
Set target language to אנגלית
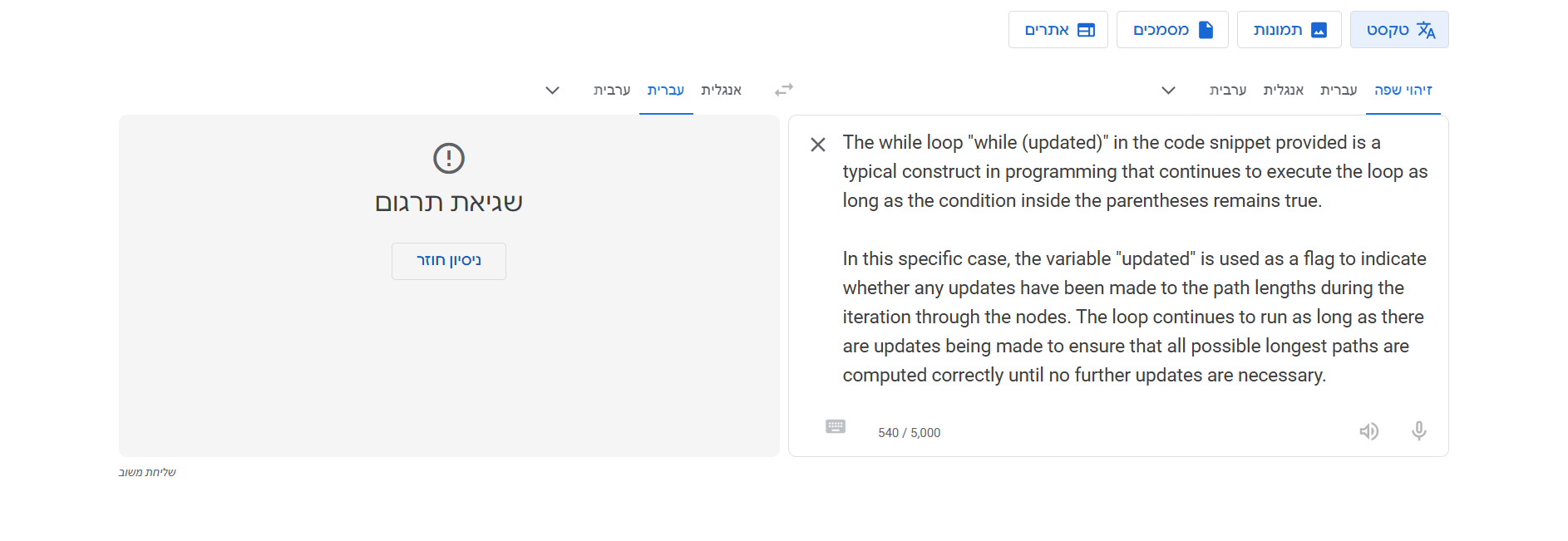point(721,90)
